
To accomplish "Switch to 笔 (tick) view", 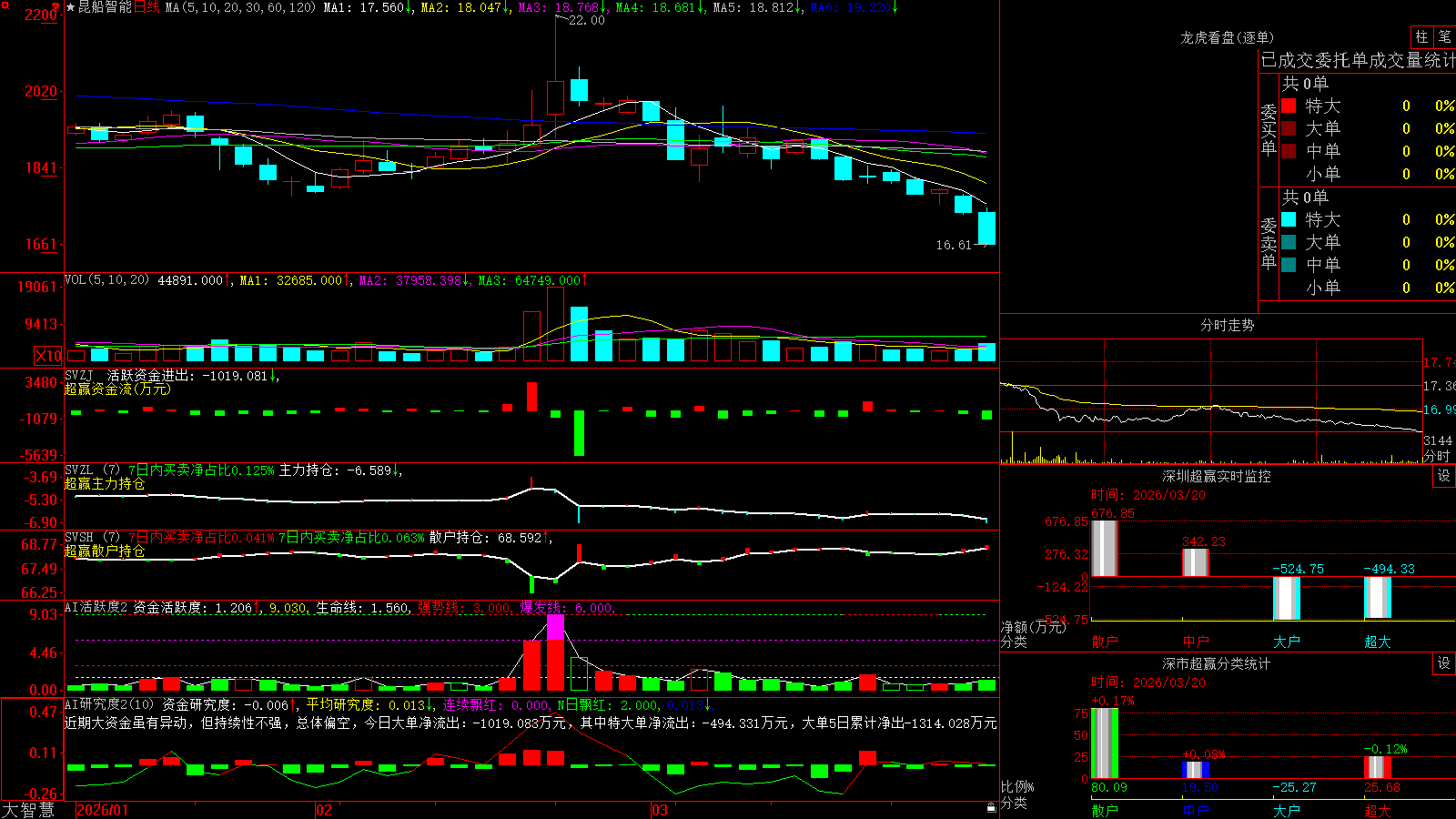I will [x=1444, y=36].
